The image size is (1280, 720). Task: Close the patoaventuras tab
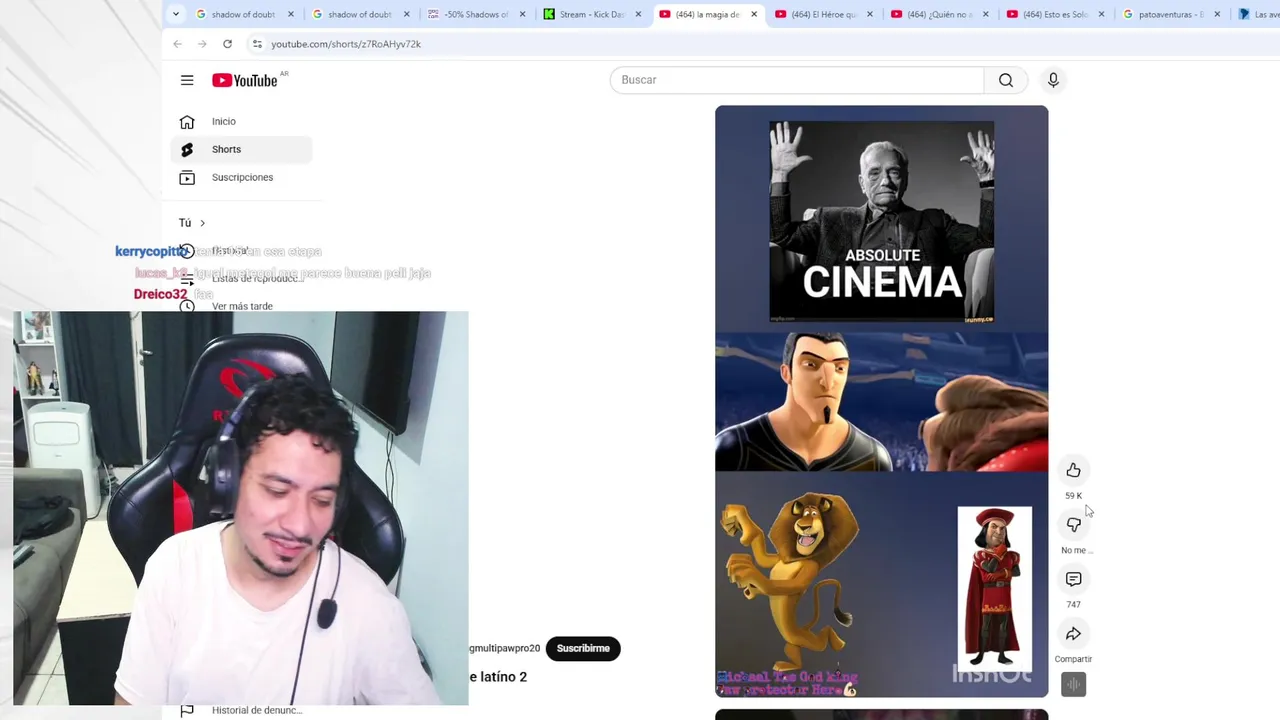[x=1218, y=14]
